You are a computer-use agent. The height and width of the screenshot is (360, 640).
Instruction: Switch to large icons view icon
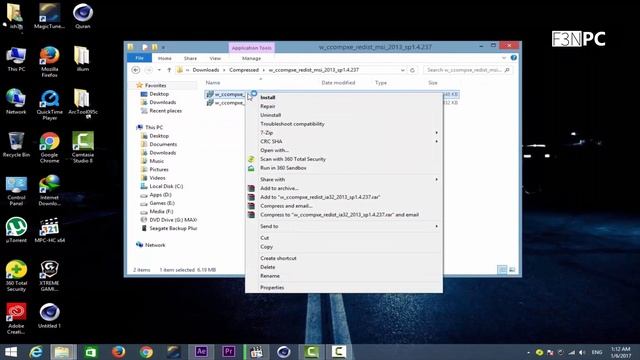512,270
